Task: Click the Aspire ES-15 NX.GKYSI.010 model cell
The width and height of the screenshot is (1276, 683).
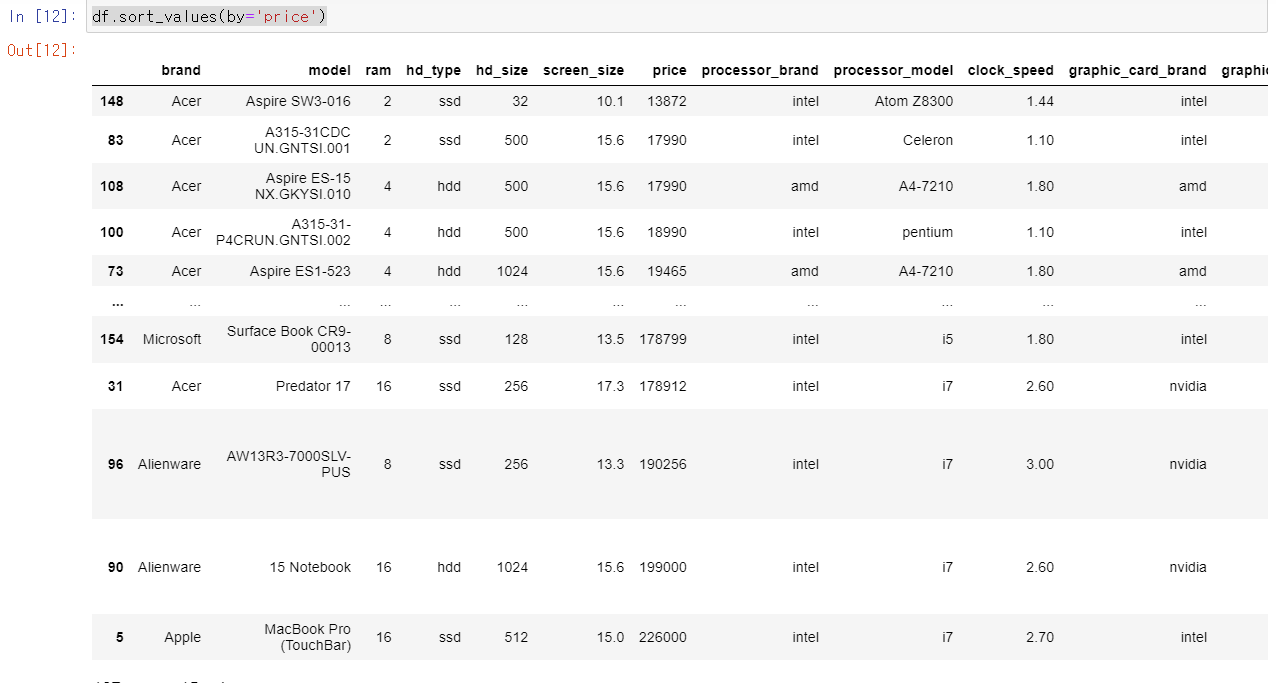Action: tap(302, 186)
